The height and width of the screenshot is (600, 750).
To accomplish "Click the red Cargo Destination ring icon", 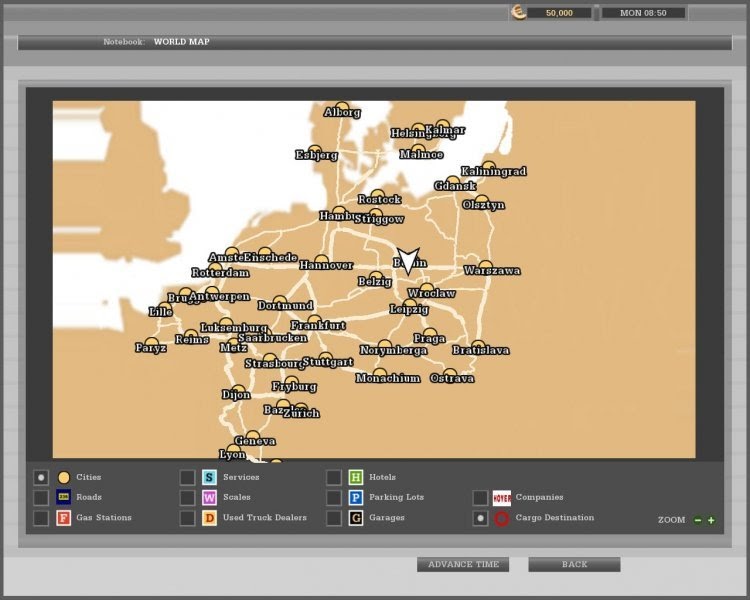I will coord(502,518).
